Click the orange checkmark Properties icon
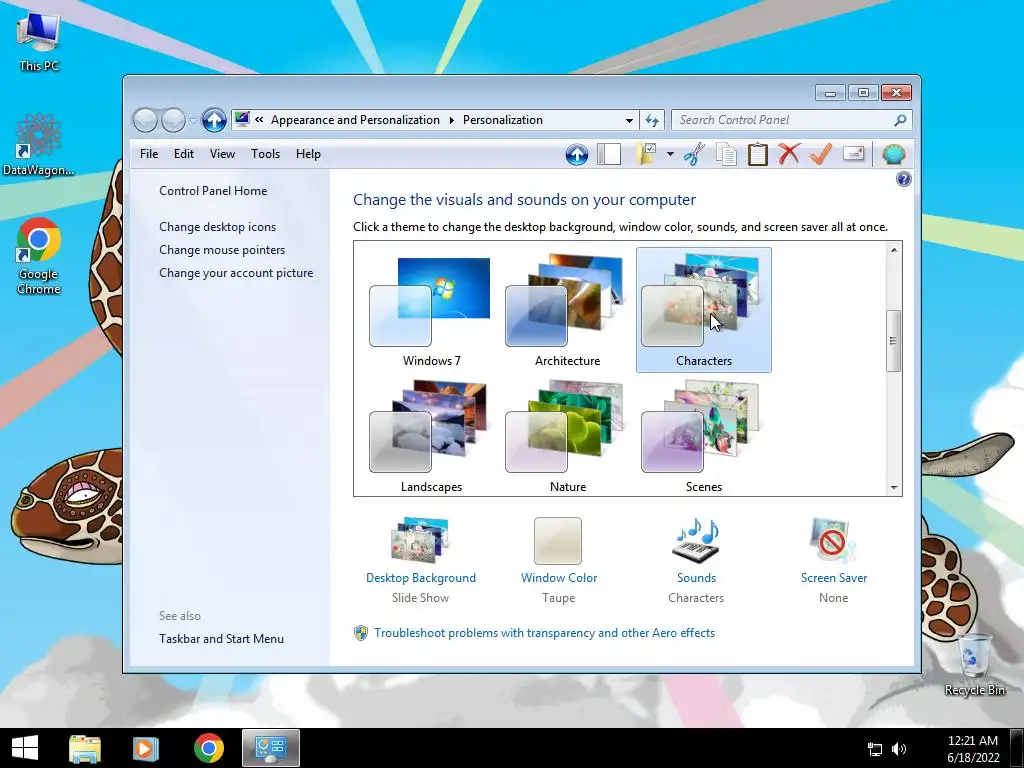 821,154
